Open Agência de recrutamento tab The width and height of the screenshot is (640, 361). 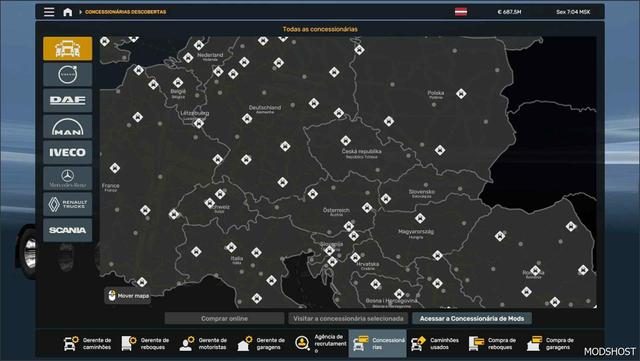tap(320, 343)
